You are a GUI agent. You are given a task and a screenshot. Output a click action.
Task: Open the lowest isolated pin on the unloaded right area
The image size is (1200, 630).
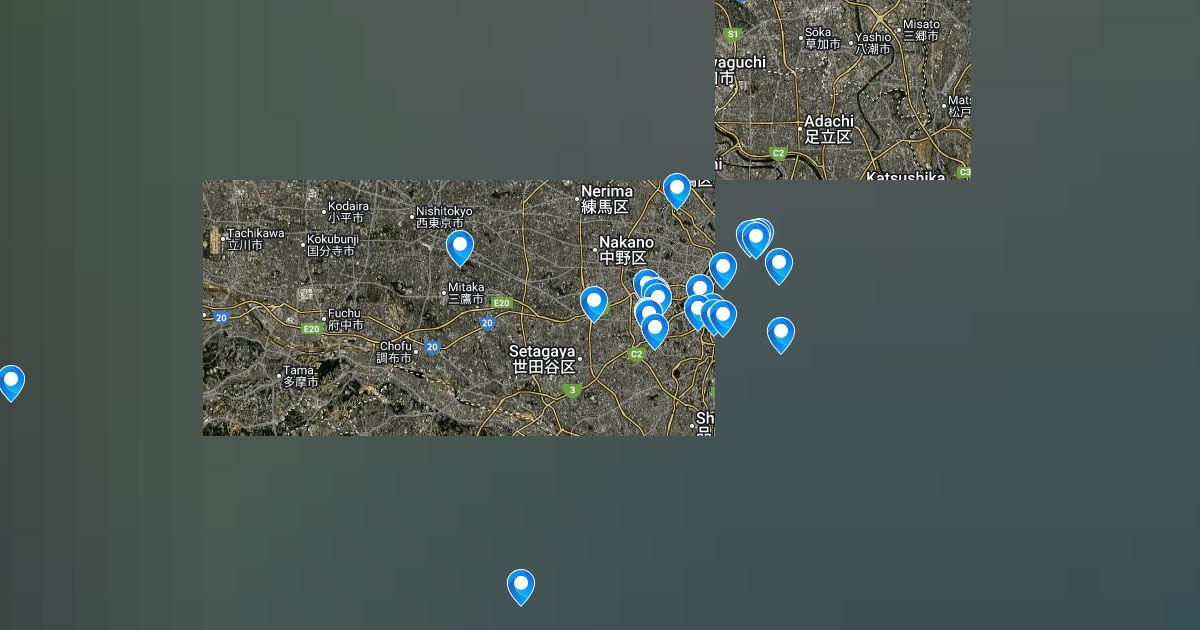click(x=781, y=334)
